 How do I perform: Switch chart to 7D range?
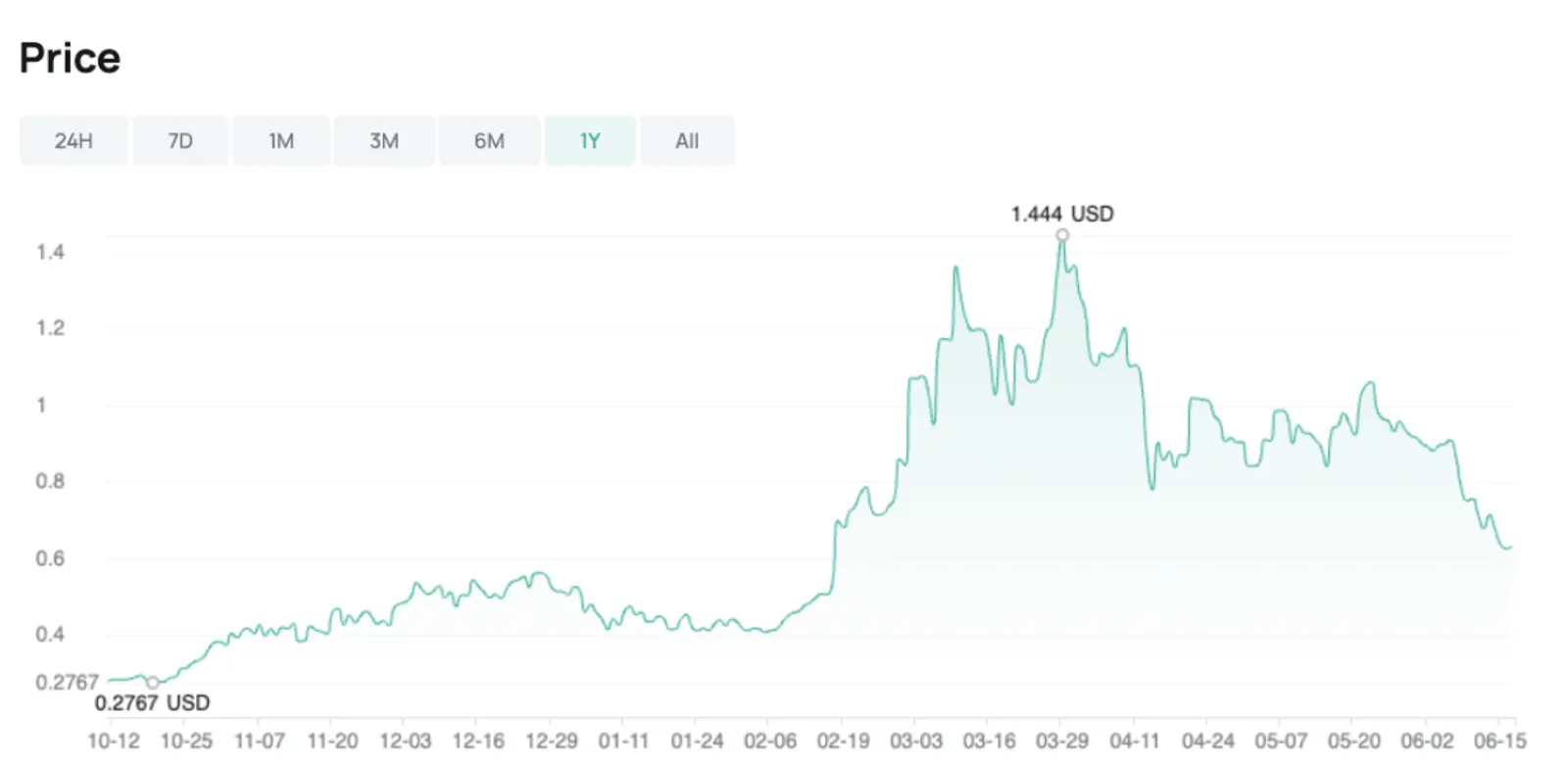(x=180, y=141)
